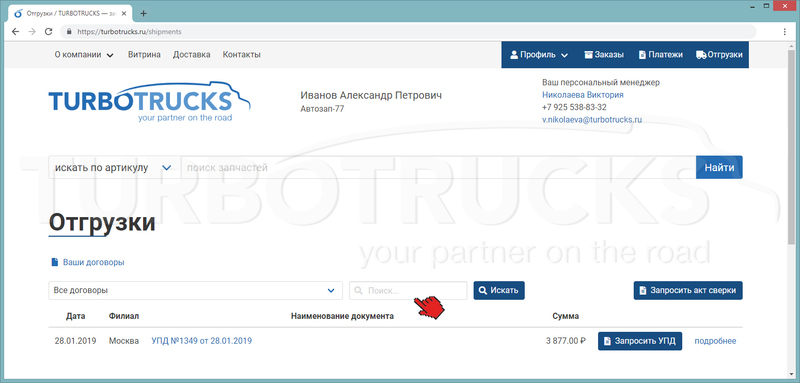Go to Отгрузки shipments in top bar

[x=719, y=55]
